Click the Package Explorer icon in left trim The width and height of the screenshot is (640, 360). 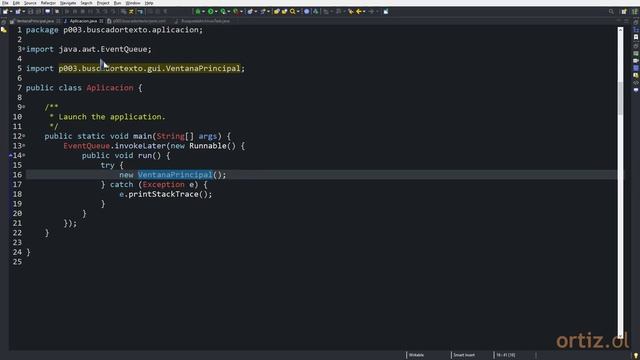4,30
